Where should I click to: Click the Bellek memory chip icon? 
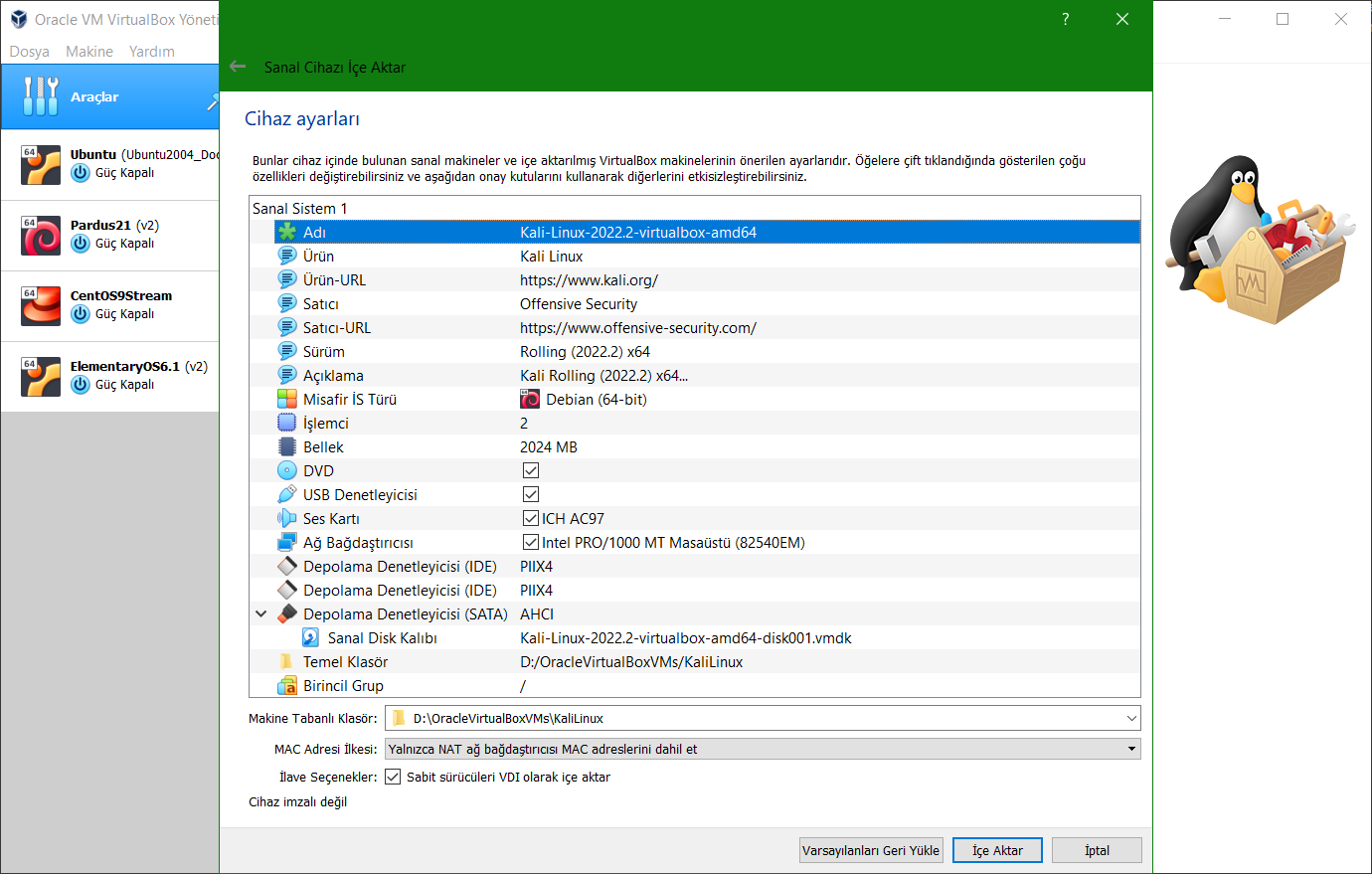click(x=287, y=446)
